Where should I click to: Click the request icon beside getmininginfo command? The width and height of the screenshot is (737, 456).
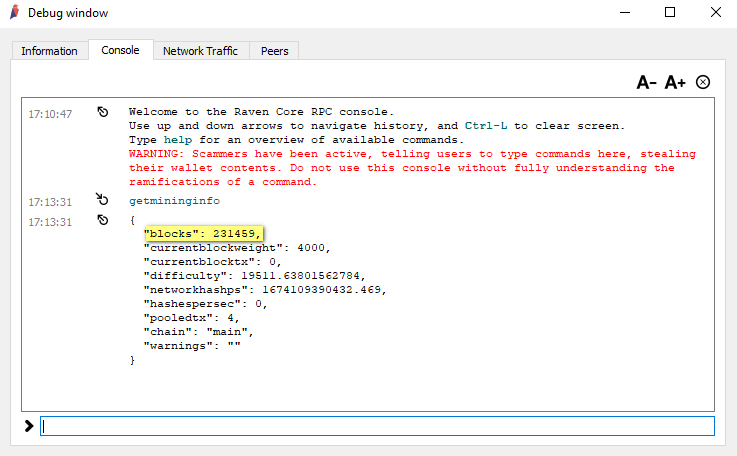click(102, 200)
